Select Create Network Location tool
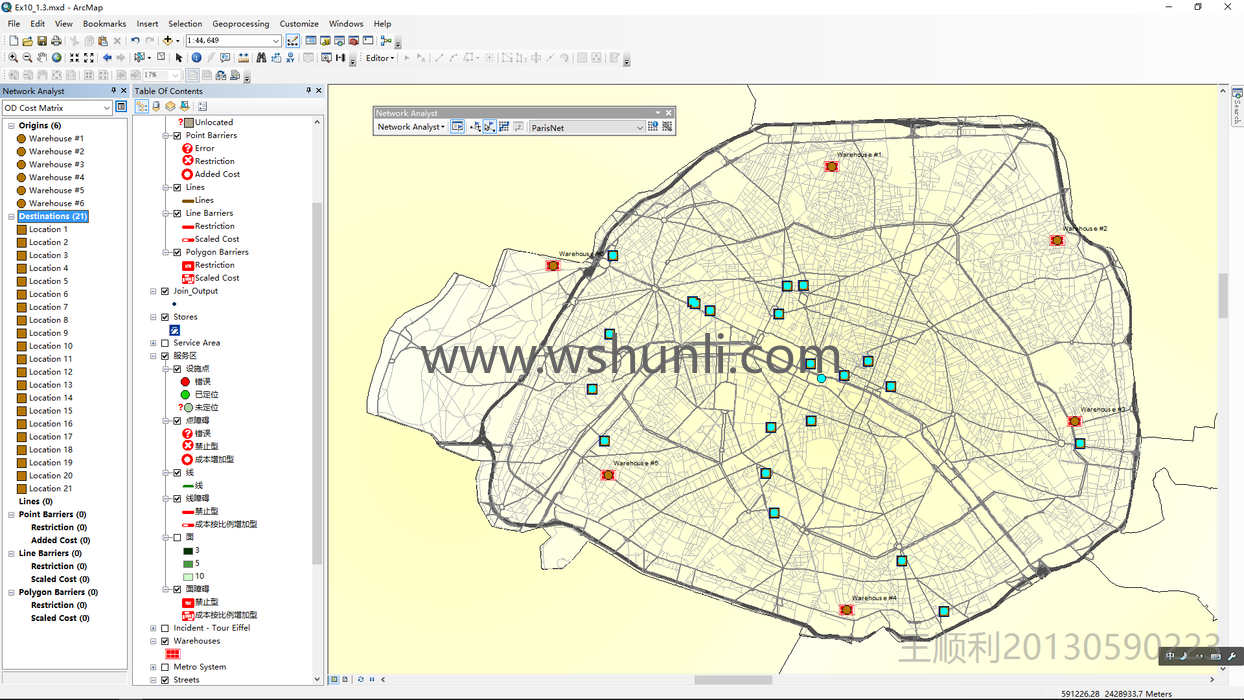1244x700 pixels. click(475, 127)
